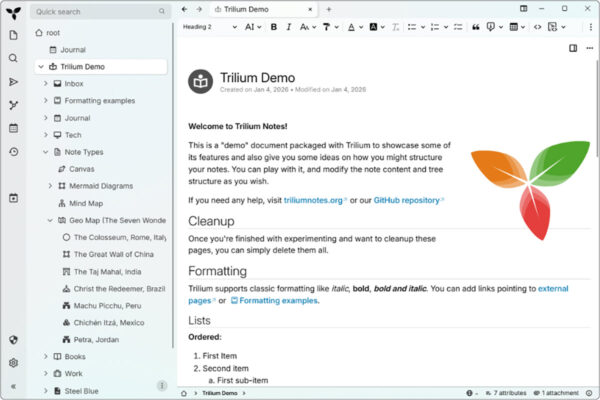Collapse the Geo Map tree node
This screenshot has width=600, height=400.
(x=50, y=220)
